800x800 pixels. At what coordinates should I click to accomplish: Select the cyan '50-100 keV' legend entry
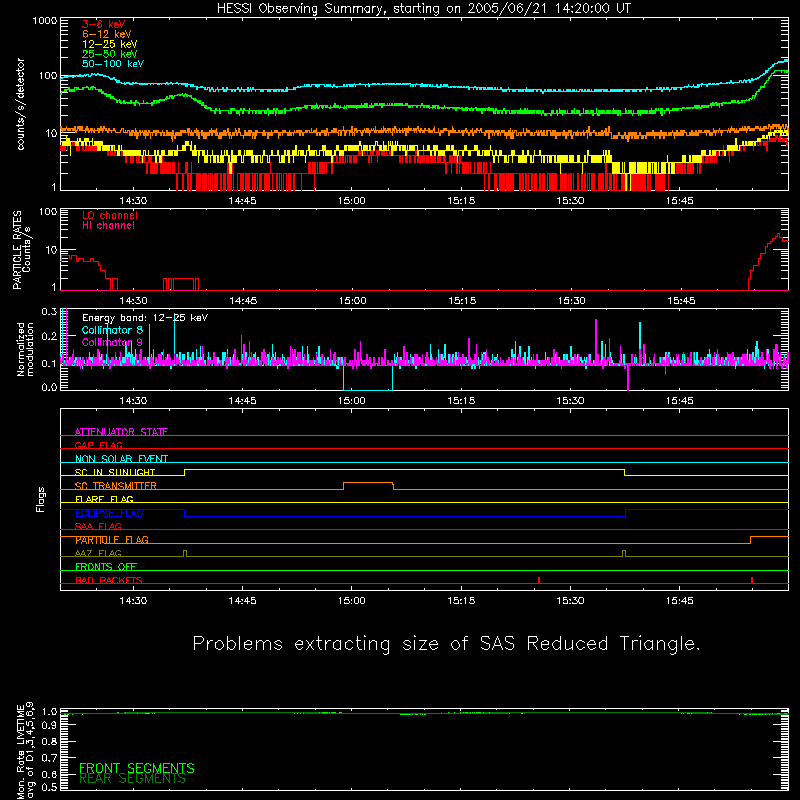[113, 64]
